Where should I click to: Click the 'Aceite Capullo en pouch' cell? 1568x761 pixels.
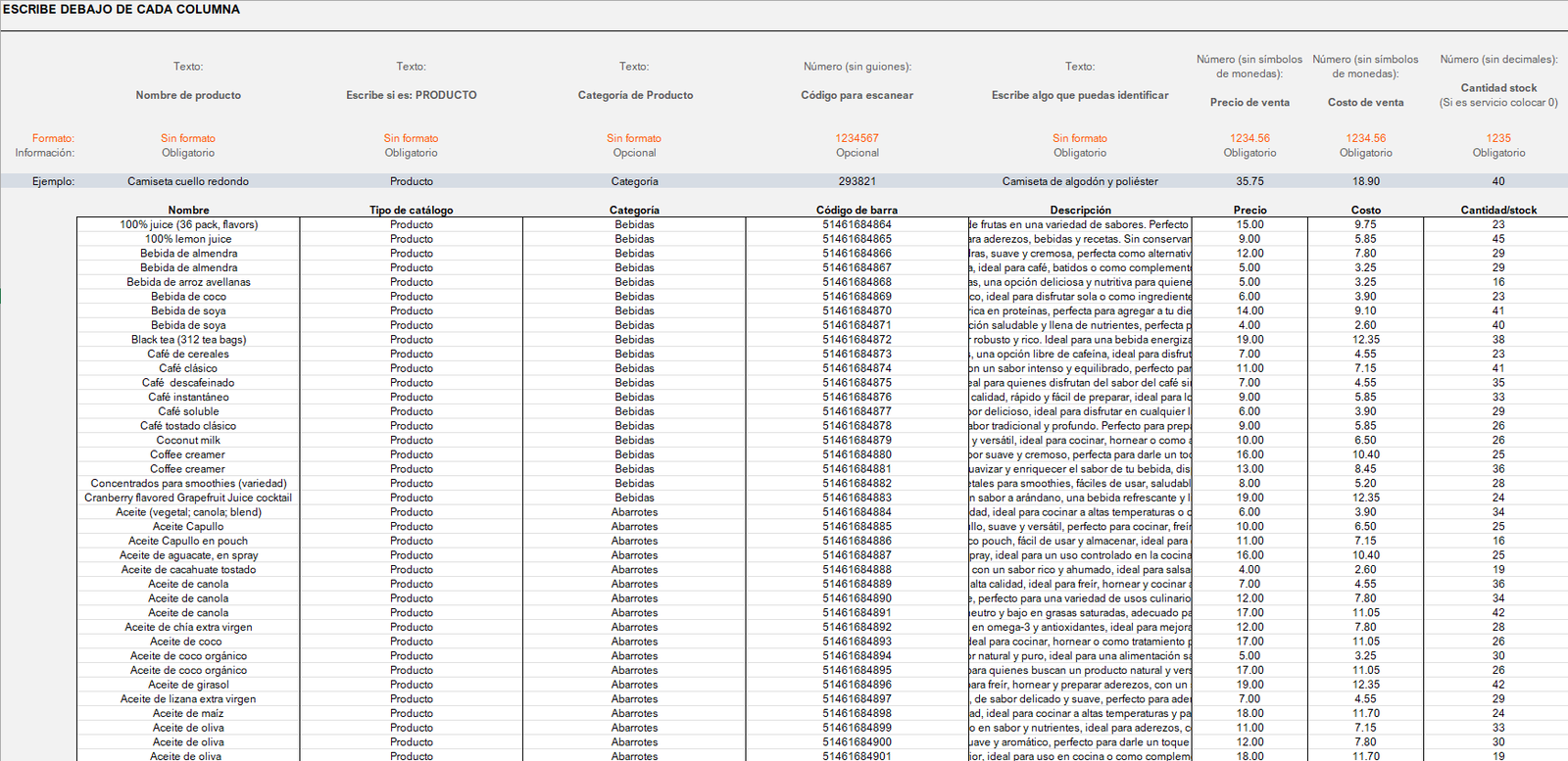[x=188, y=541]
